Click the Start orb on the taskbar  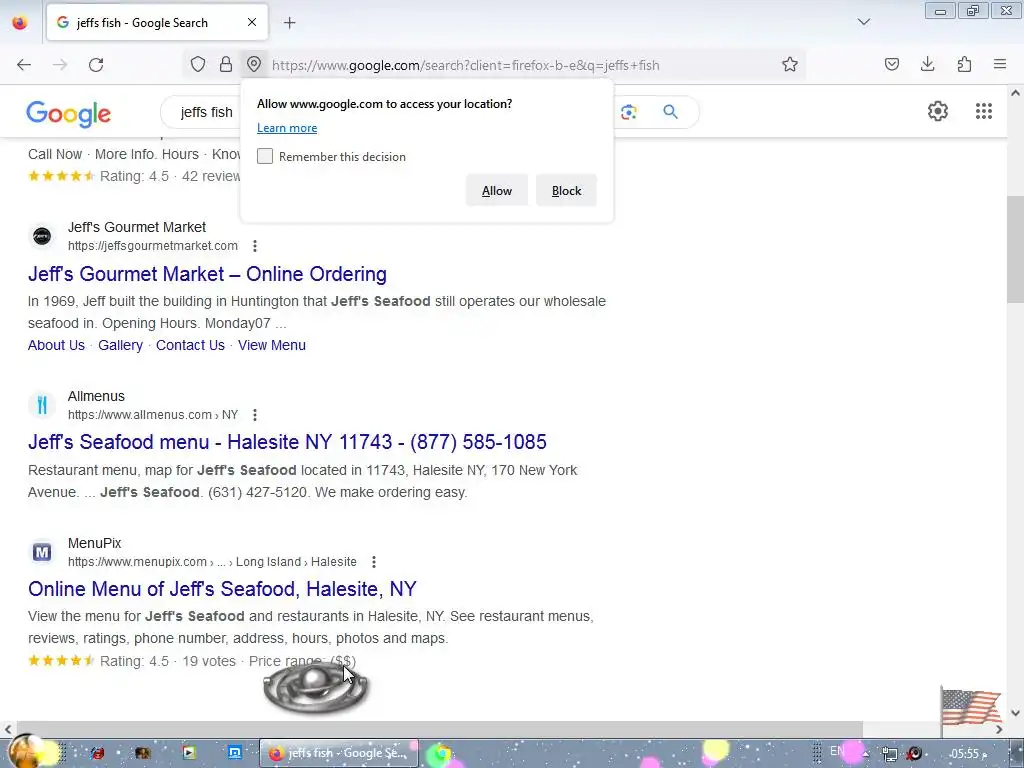coord(26,752)
